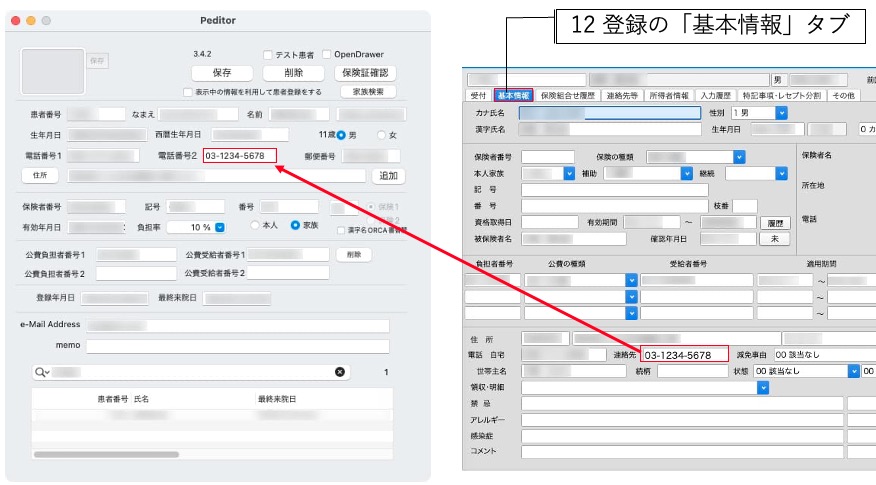Viewport: 876px width, 485px height.
Task: Select the 女 radio button
Action: [x=381, y=135]
